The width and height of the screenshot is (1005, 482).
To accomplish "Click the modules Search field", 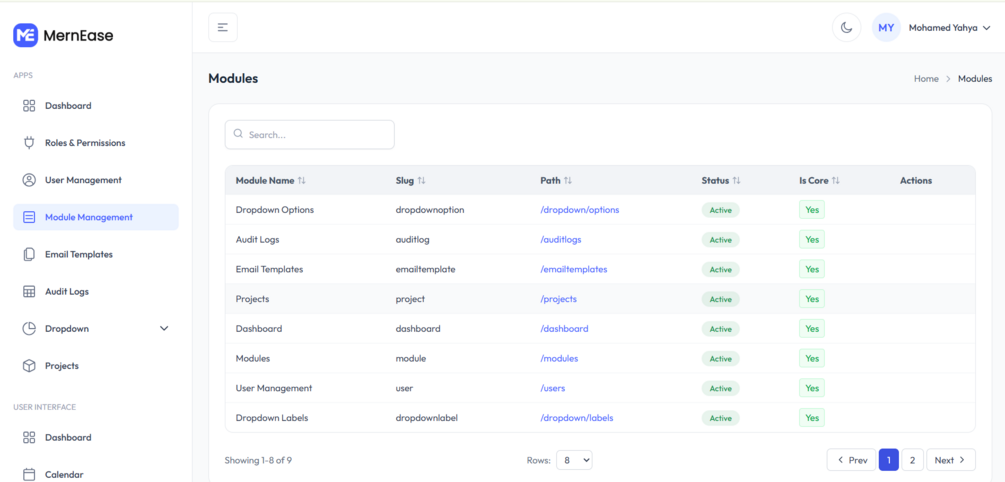I will pos(310,135).
